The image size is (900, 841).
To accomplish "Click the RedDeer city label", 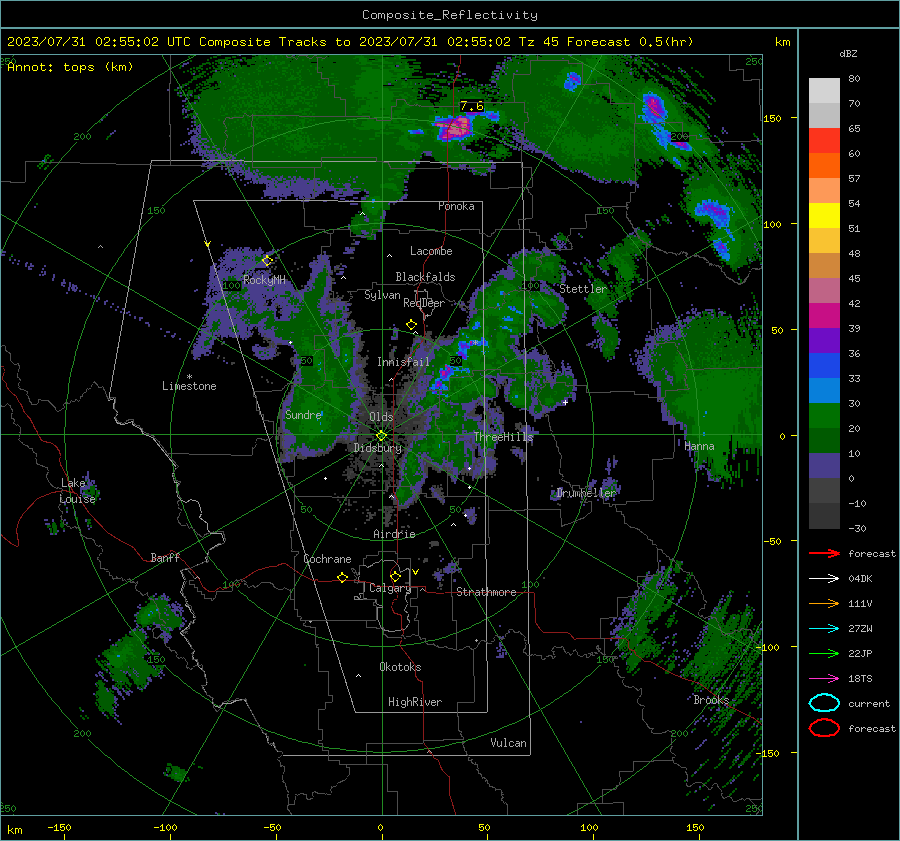I will coord(424,303).
